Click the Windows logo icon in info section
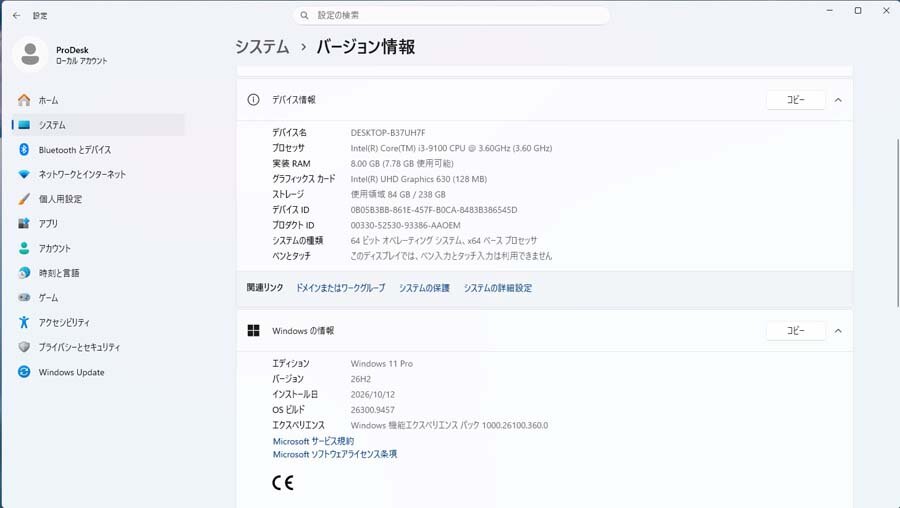Image resolution: width=900 pixels, height=508 pixels. [x=253, y=330]
